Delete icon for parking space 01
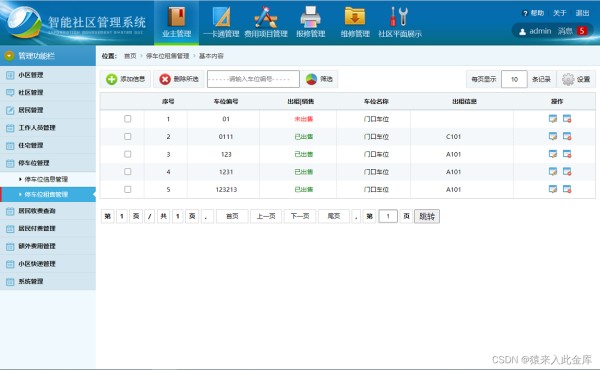600x370 pixels. (567, 119)
